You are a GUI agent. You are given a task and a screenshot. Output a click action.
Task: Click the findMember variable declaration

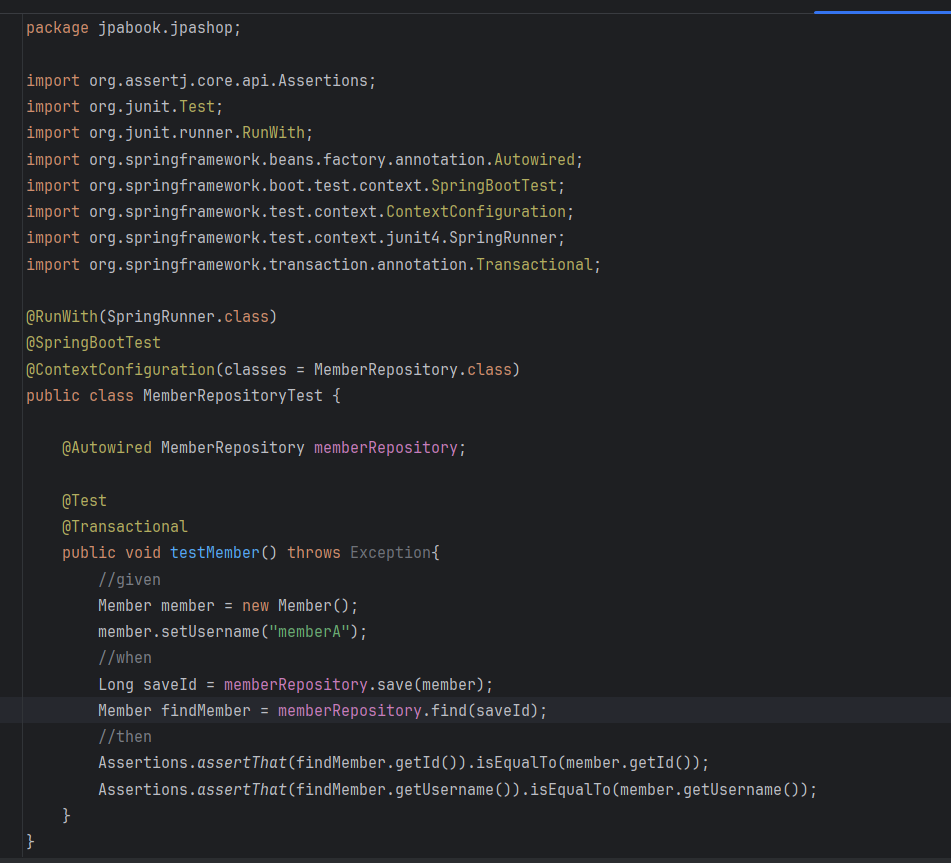(206, 711)
